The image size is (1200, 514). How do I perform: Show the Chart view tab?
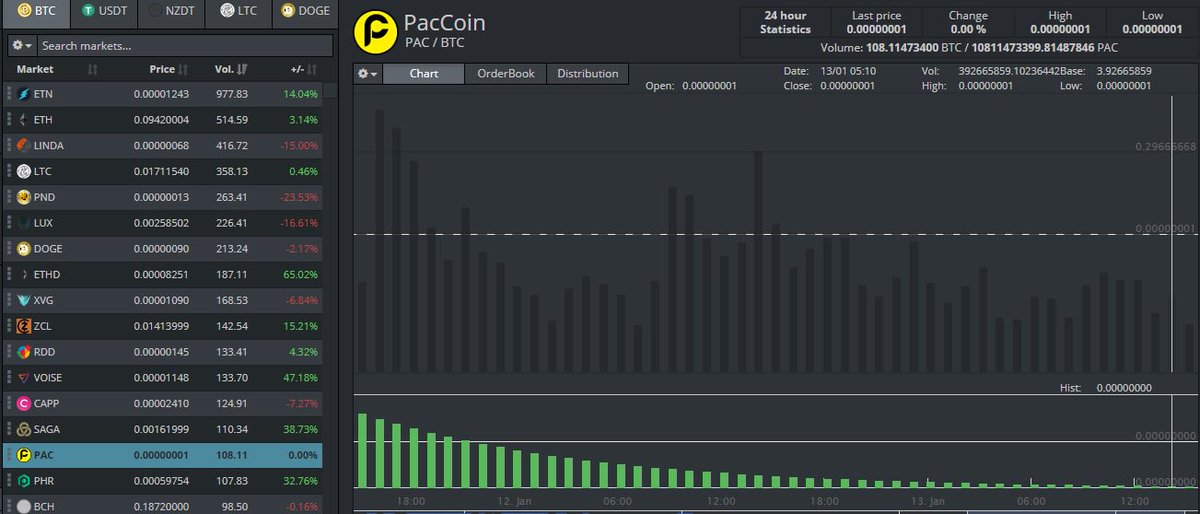click(x=424, y=74)
